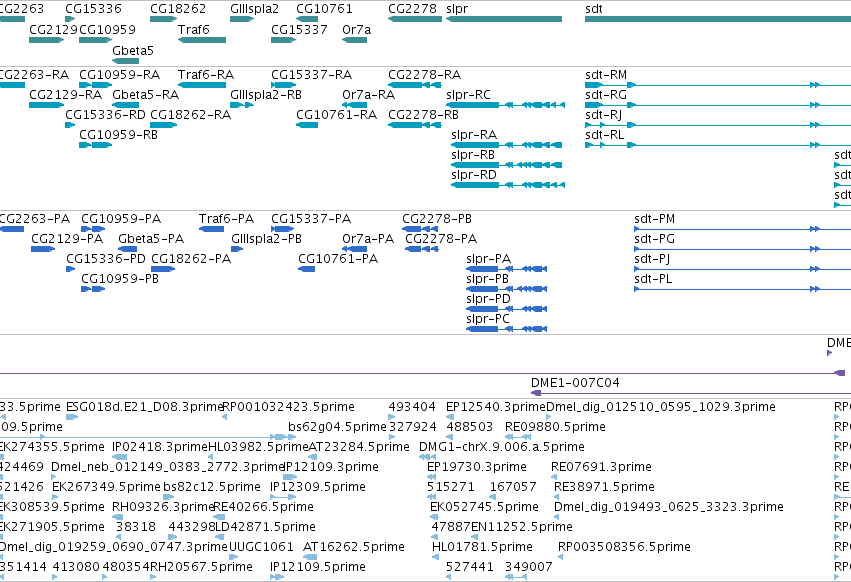Click the sdt-PG protein label

pyautogui.click(x=655, y=239)
